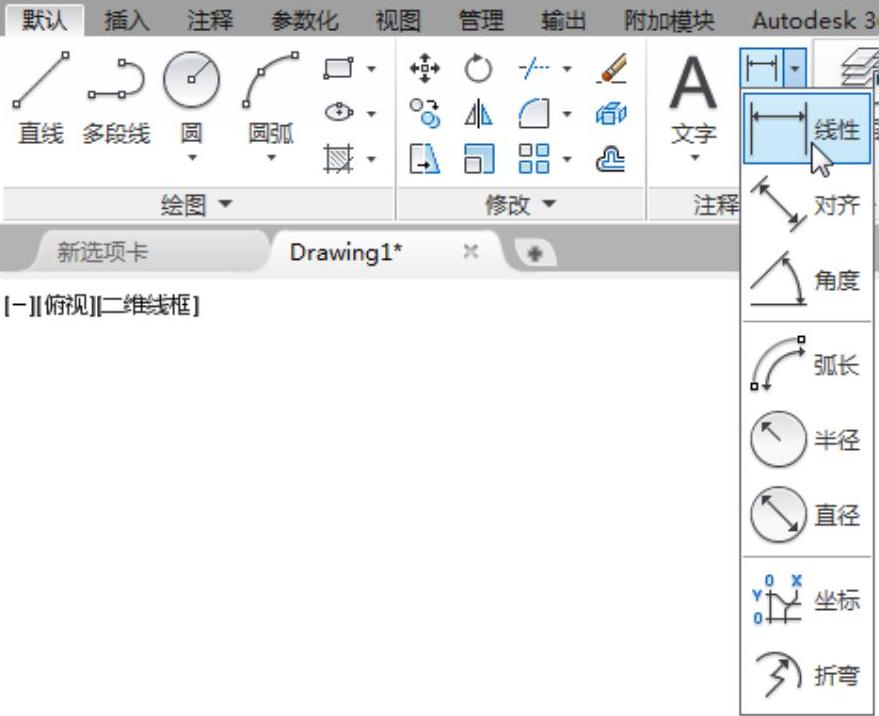Screen dimensions: 879x716
Task: Select the Move tool icon
Action: click(424, 68)
